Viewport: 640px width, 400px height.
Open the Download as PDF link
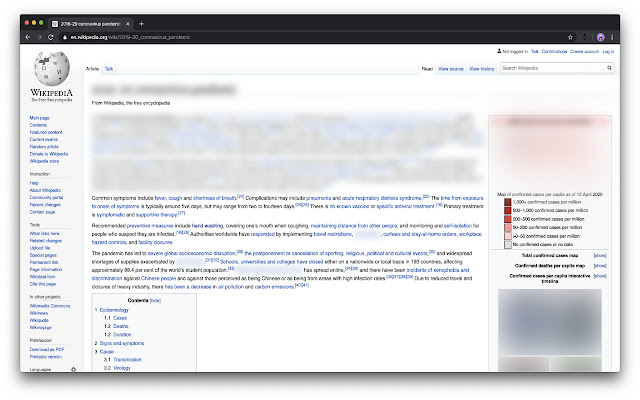click(47, 347)
